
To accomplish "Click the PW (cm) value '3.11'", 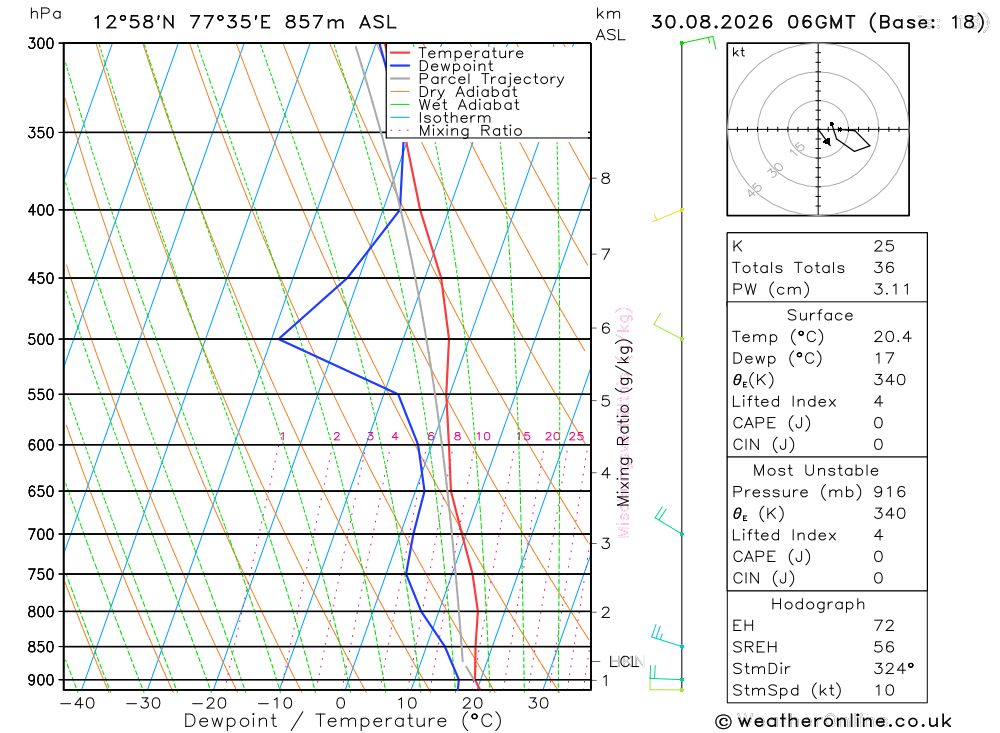I will coord(892,290).
